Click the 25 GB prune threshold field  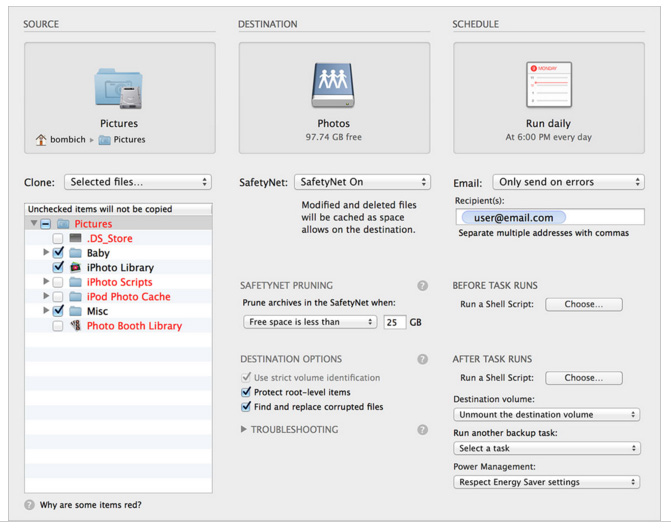(394, 322)
